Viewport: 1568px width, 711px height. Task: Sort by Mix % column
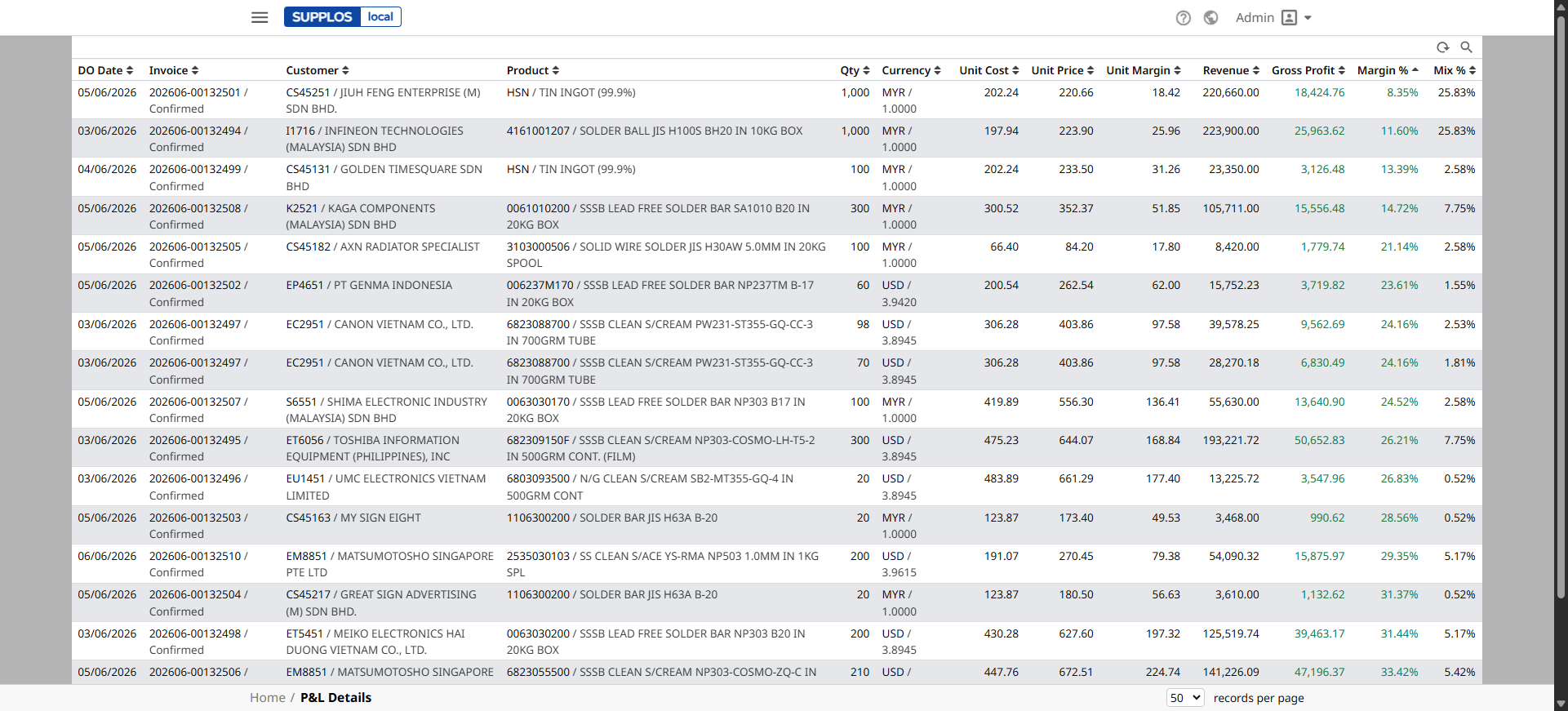[1455, 70]
